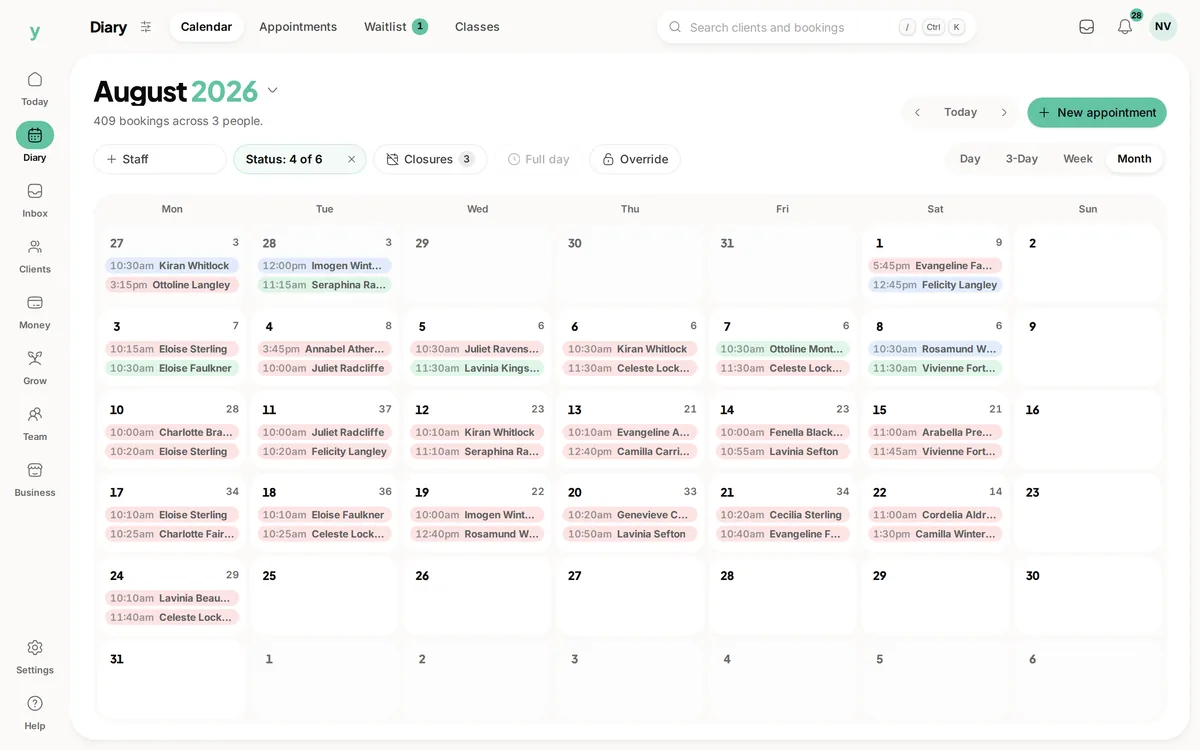This screenshot has height=750, width=1200.
Task: Switch to the Waitlist tab
Action: tap(396, 27)
